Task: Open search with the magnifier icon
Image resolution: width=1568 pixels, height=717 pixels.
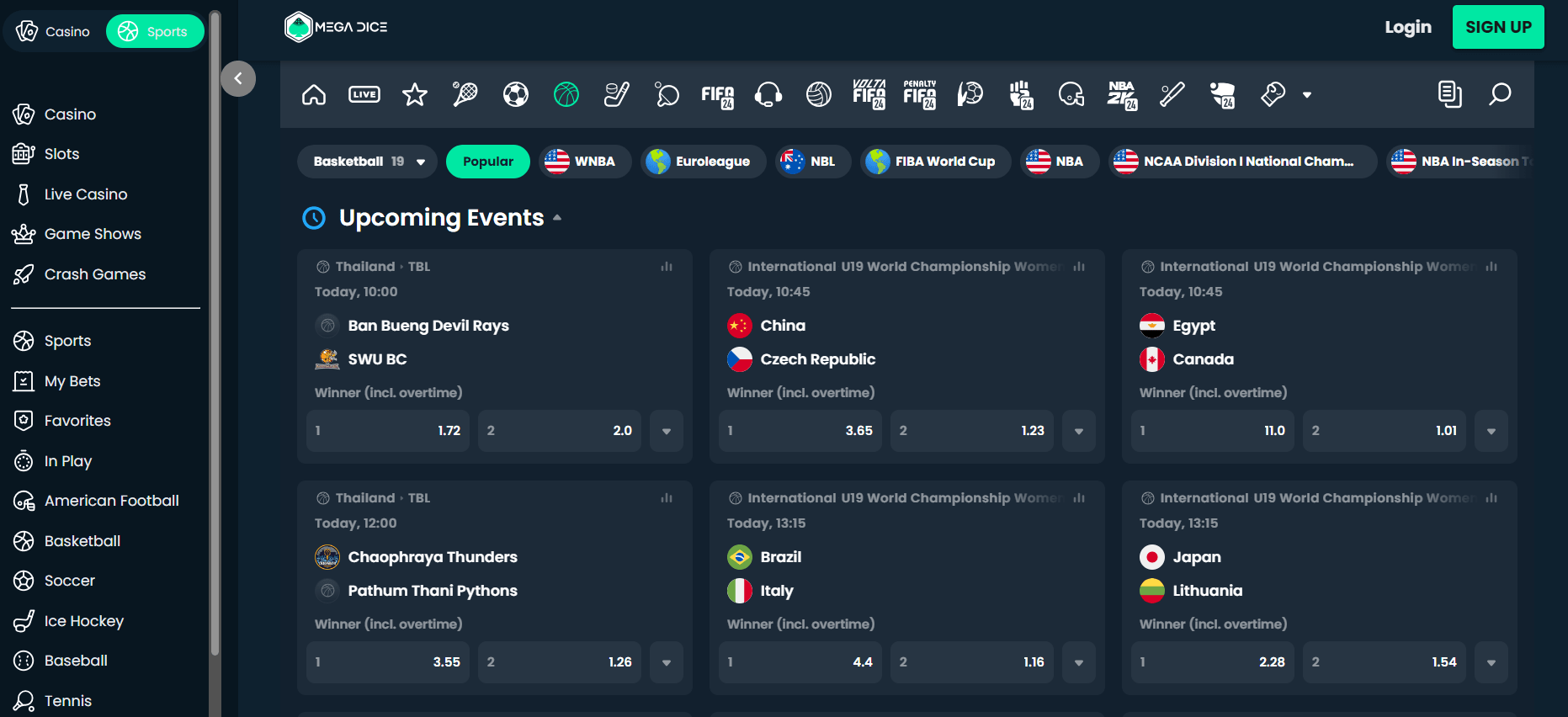Action: (1500, 94)
